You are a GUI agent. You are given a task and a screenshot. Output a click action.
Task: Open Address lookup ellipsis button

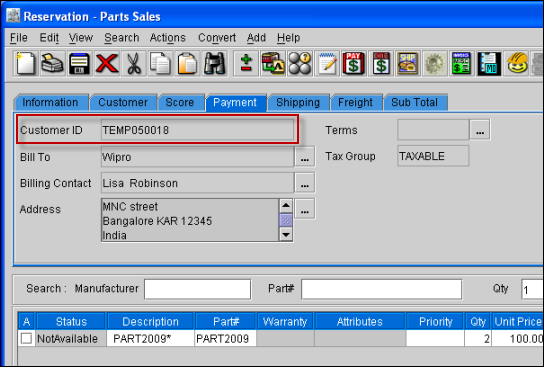pos(305,209)
